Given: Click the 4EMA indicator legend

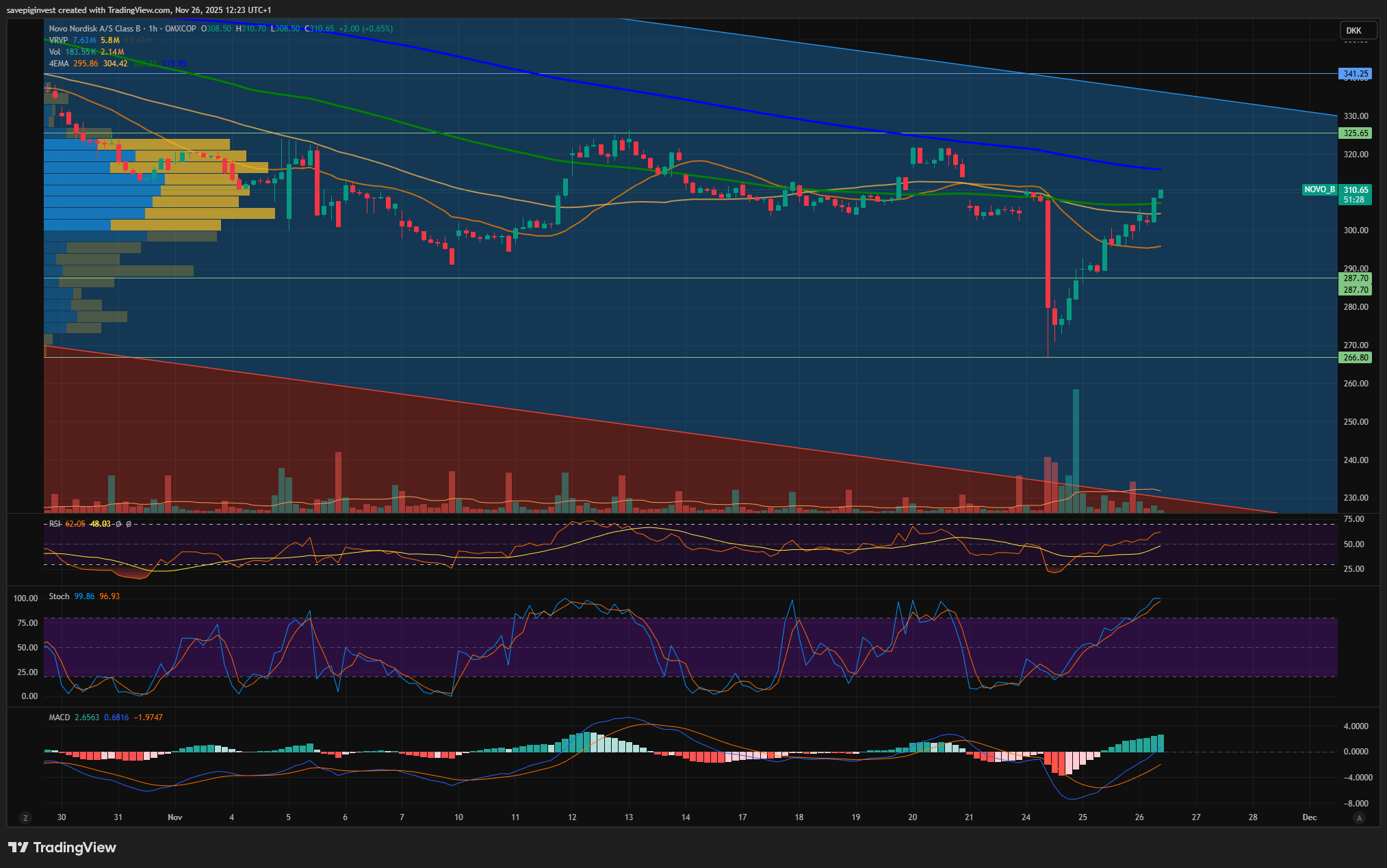Looking at the screenshot, I should pos(59,64).
